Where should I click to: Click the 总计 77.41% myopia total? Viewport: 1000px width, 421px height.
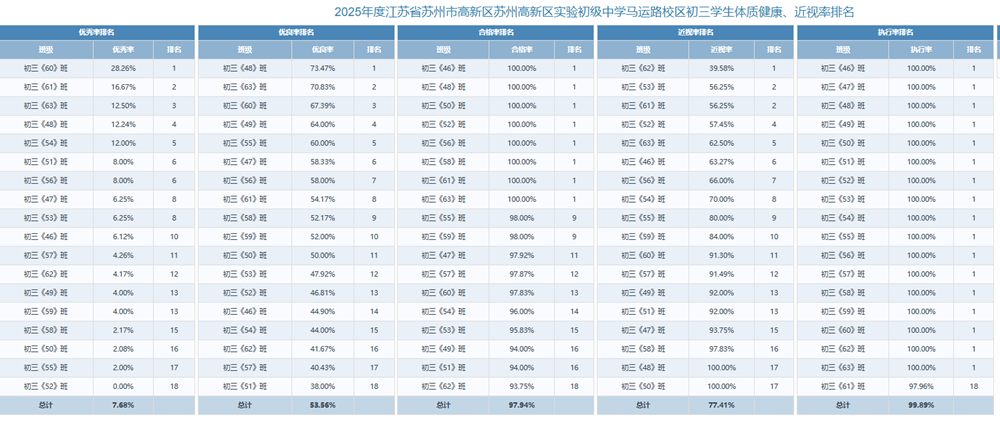tap(721, 405)
